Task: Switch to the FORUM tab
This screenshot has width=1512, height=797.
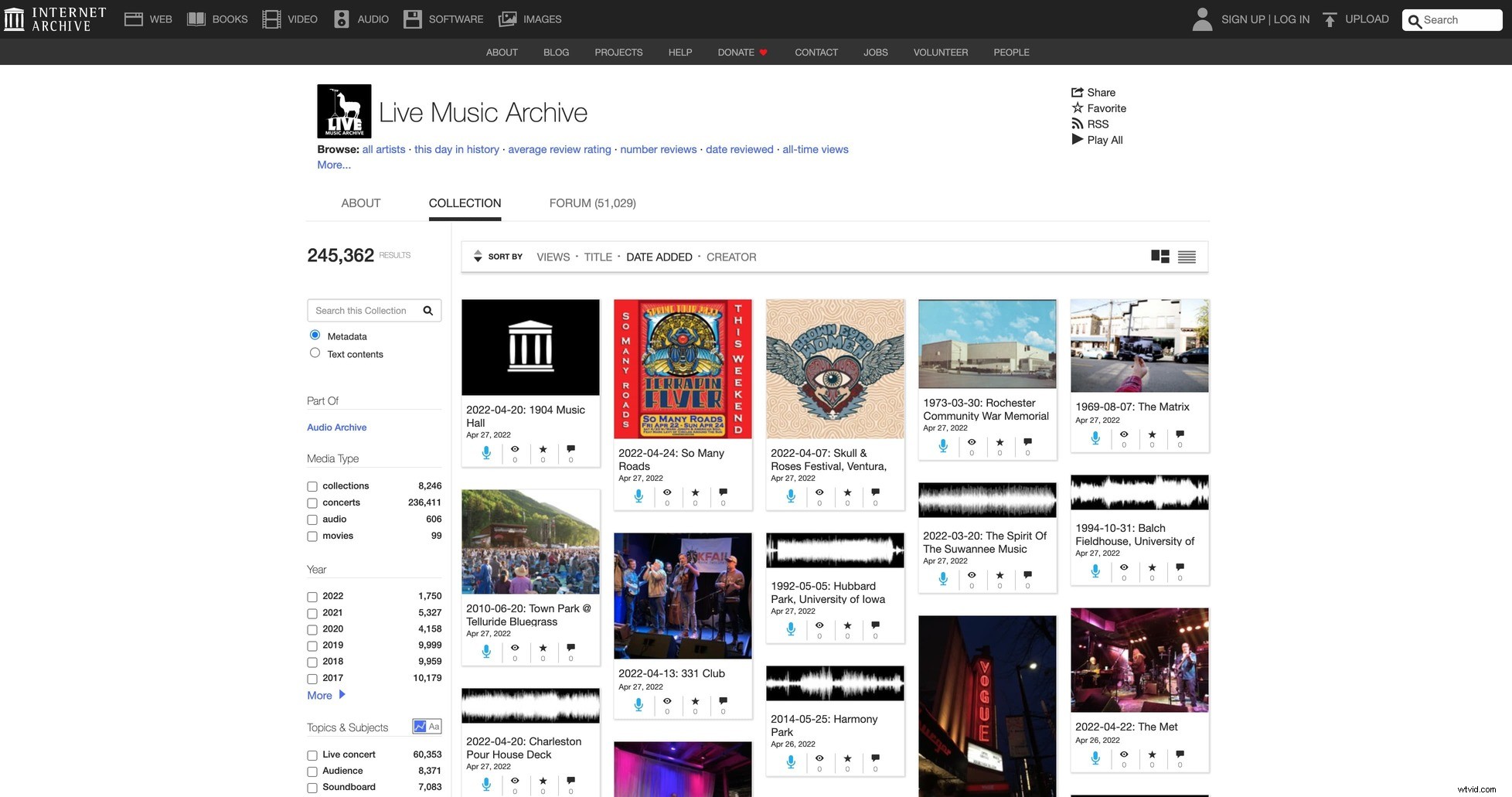Action: pos(591,203)
